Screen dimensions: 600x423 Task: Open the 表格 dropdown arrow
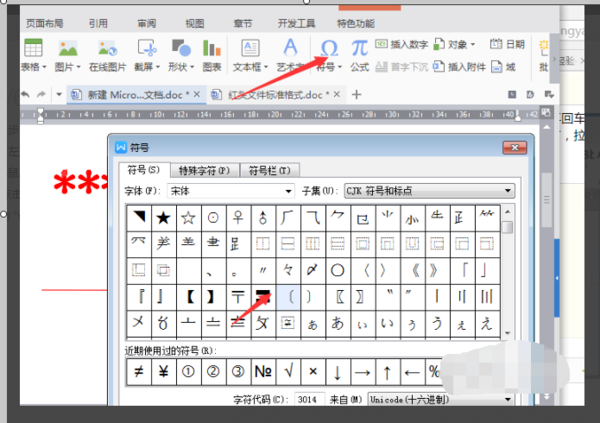(44, 67)
